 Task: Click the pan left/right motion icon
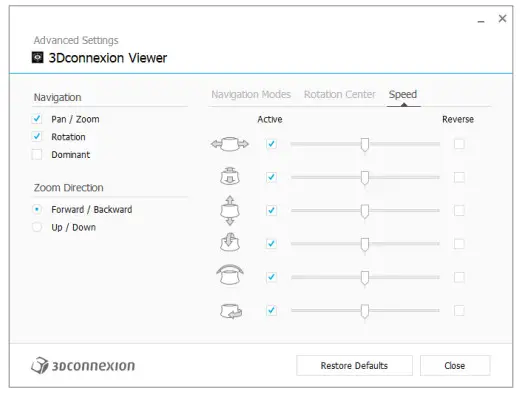(230, 144)
